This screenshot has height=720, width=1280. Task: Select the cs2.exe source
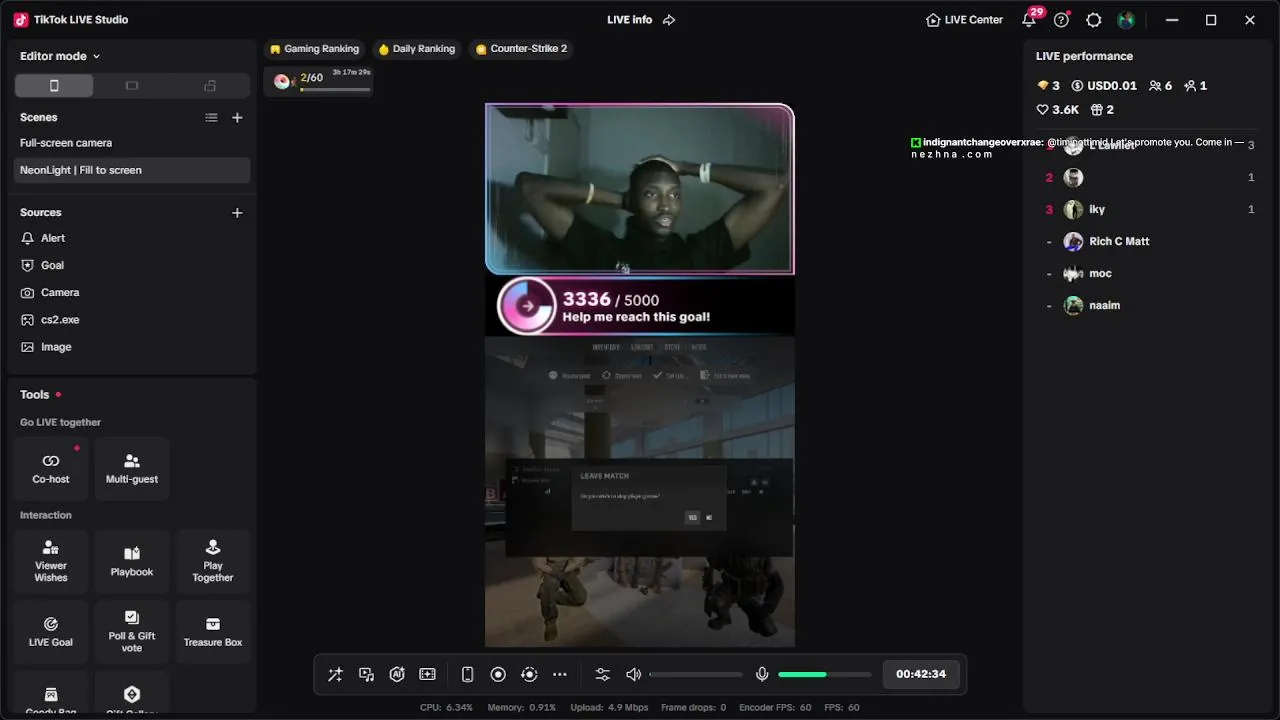(132, 320)
